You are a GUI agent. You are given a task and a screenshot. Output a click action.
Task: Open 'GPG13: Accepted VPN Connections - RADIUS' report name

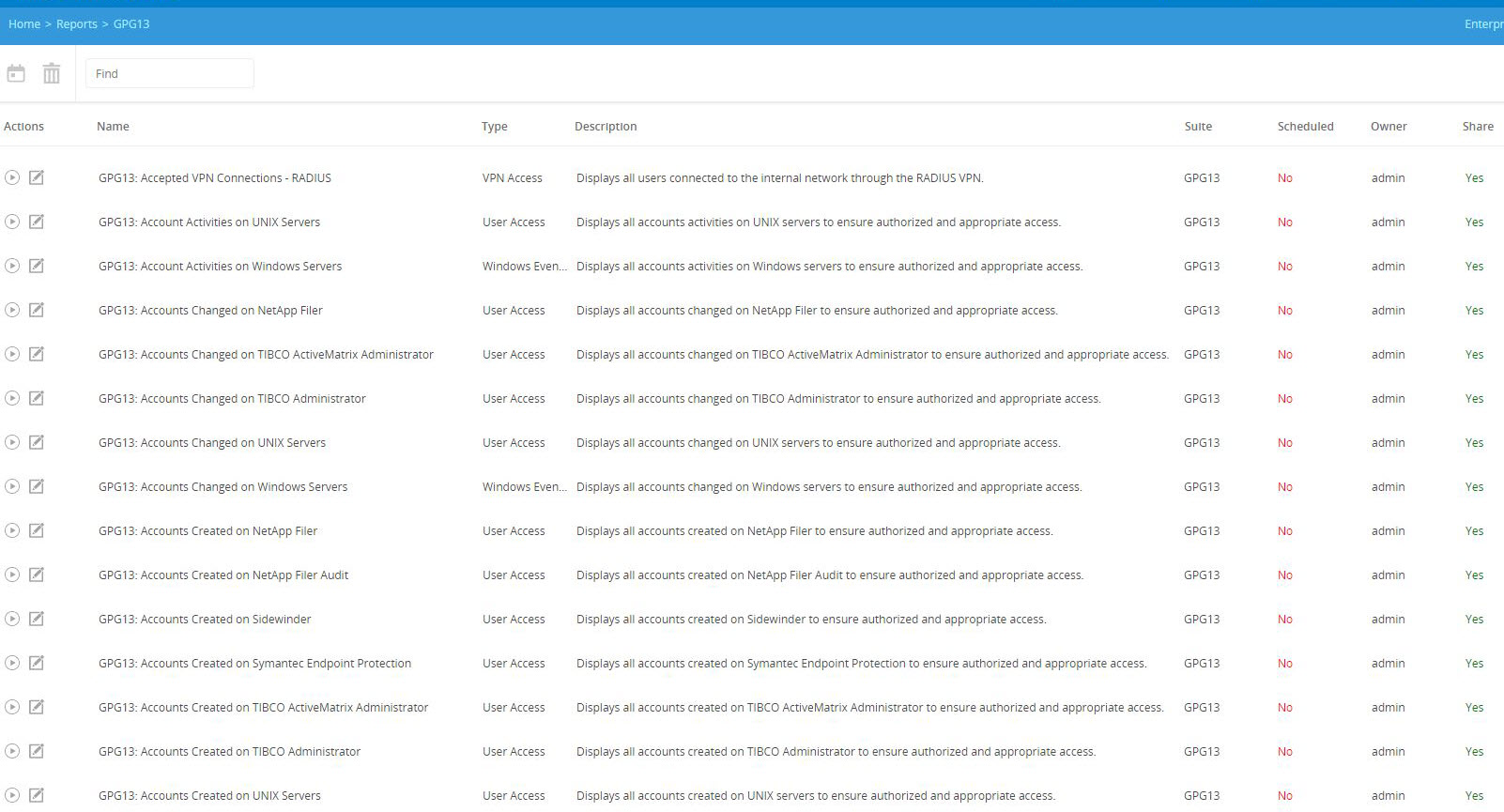point(215,178)
